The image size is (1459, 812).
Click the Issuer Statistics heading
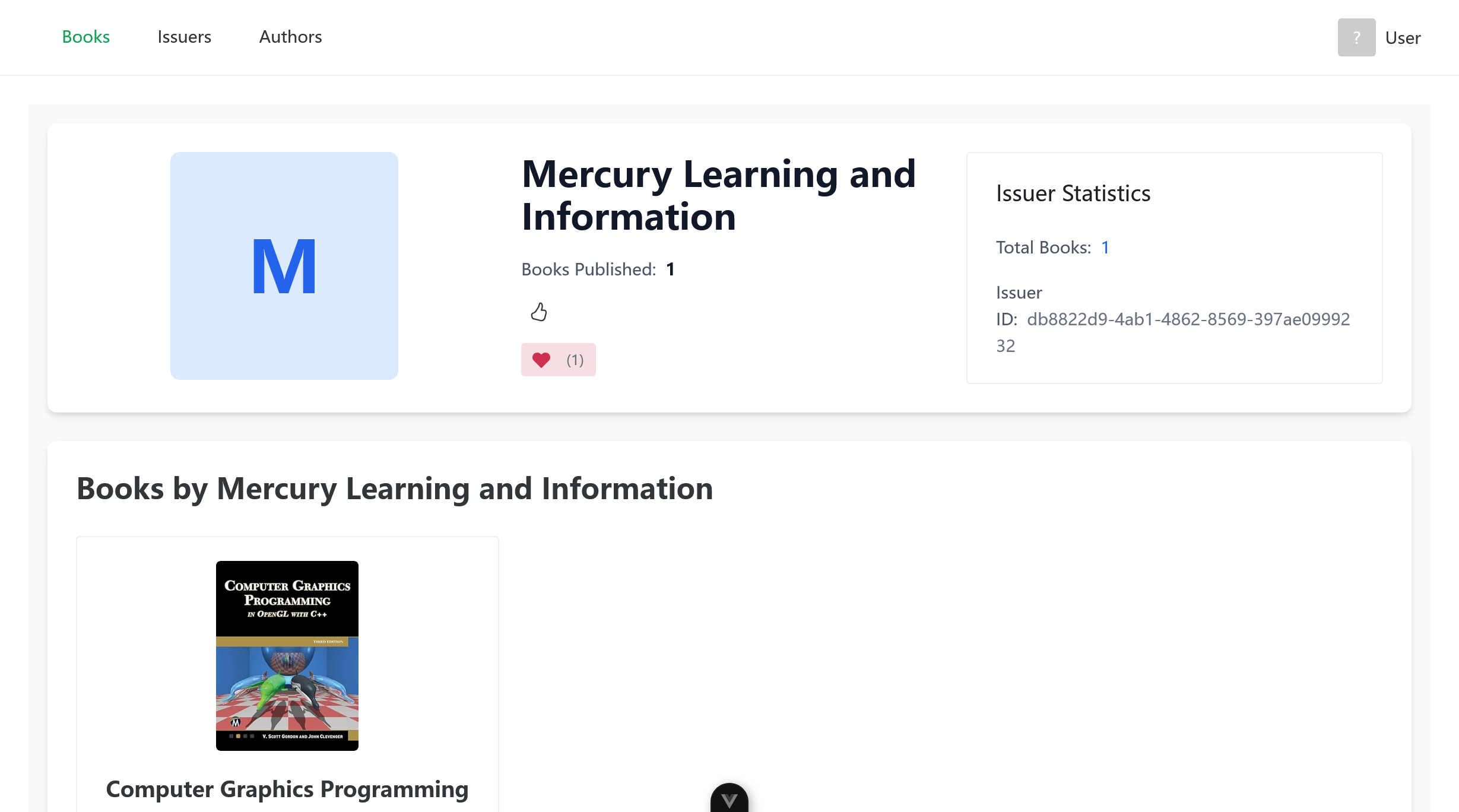pyautogui.click(x=1073, y=194)
